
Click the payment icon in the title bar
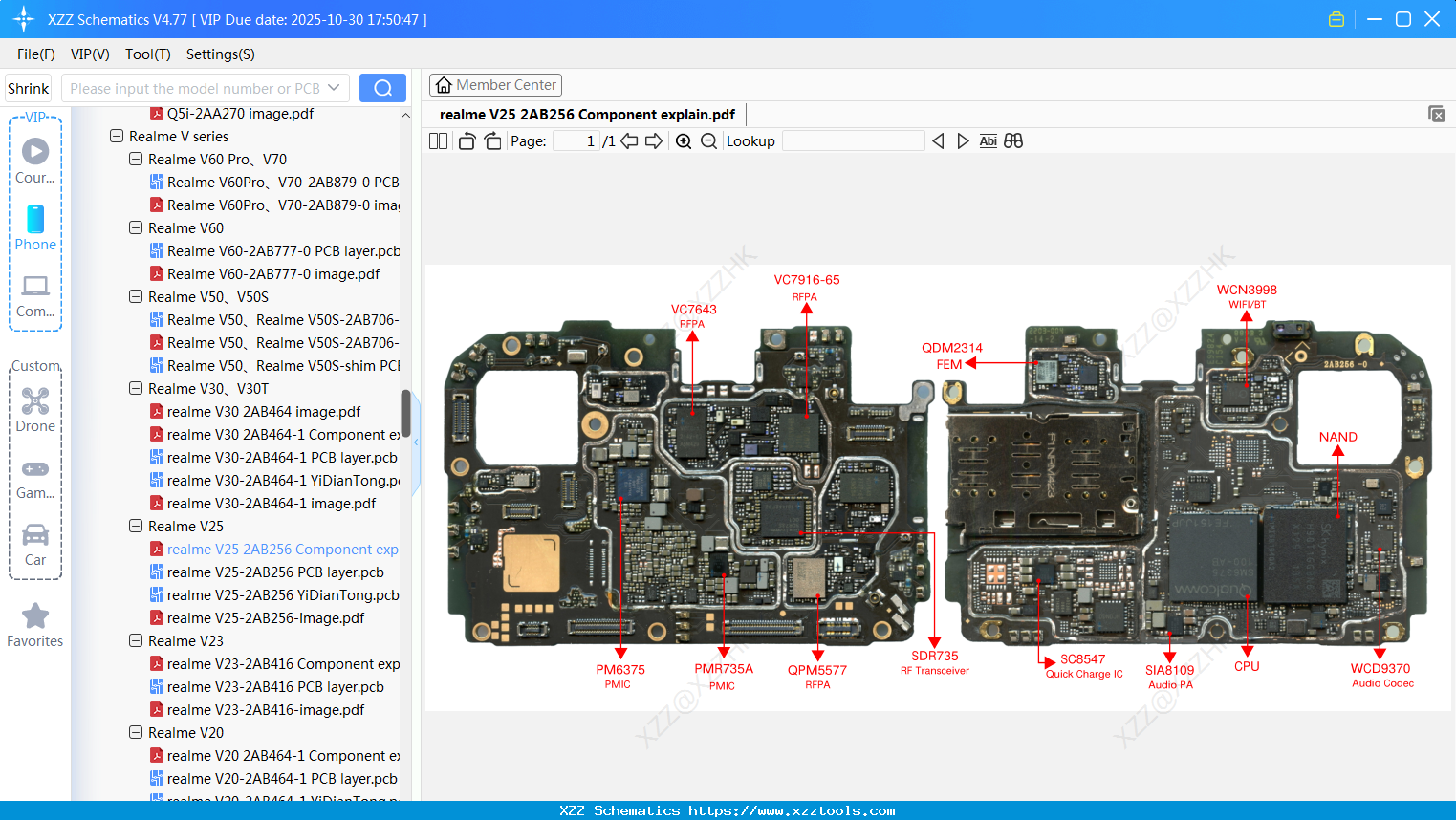point(1336,18)
